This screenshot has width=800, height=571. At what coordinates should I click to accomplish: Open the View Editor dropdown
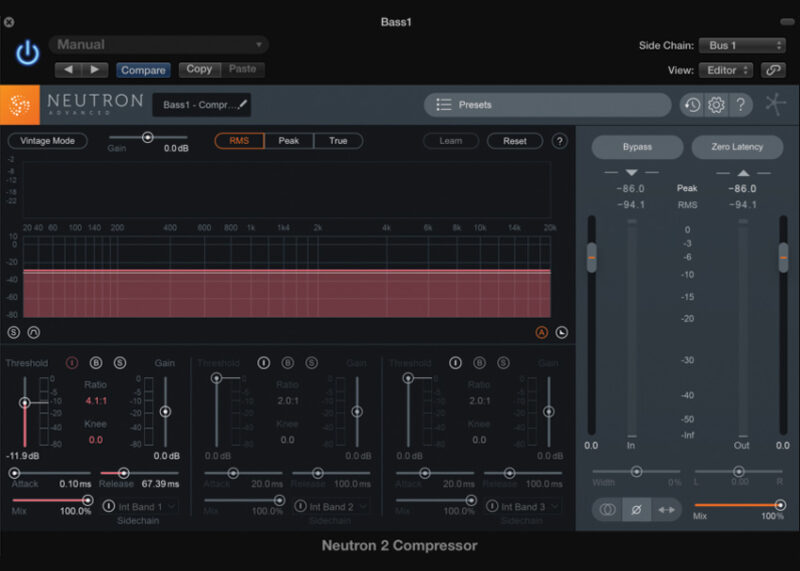pyautogui.click(x=726, y=70)
